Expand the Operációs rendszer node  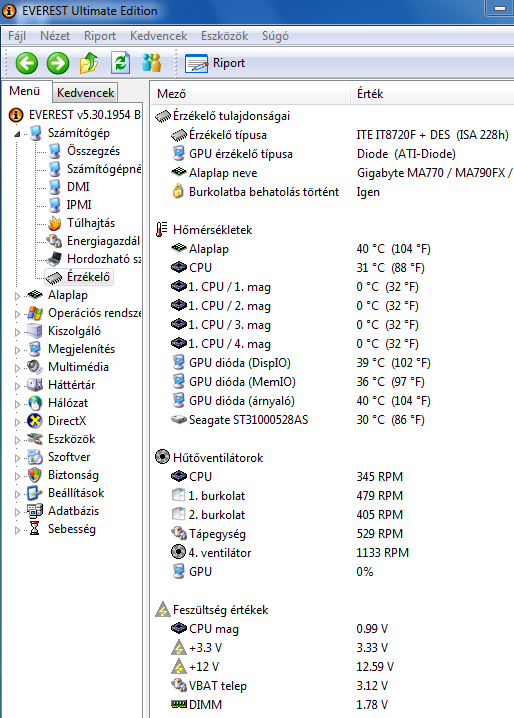click(17, 314)
